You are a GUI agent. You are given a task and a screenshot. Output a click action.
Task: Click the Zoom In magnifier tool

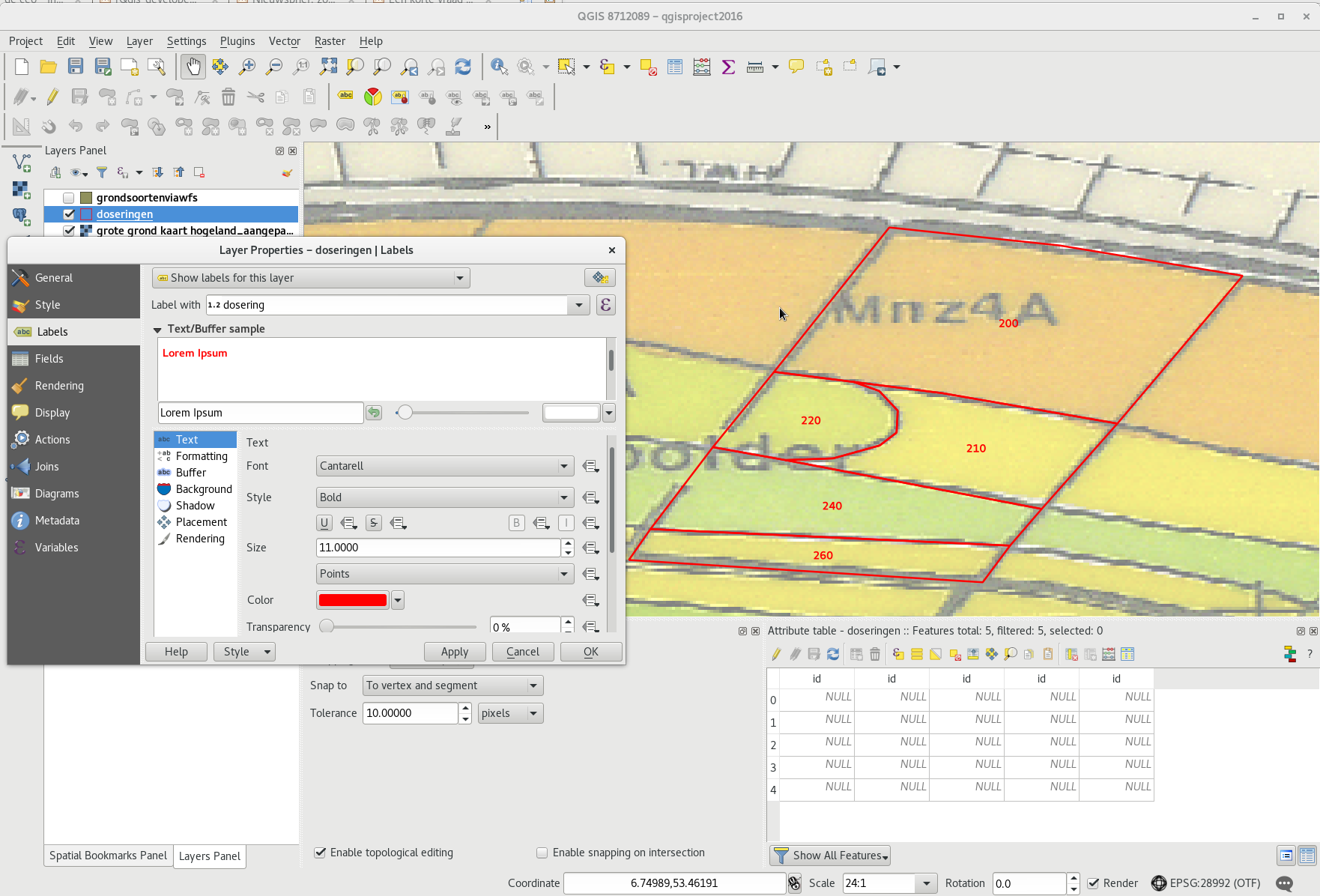pos(246,67)
